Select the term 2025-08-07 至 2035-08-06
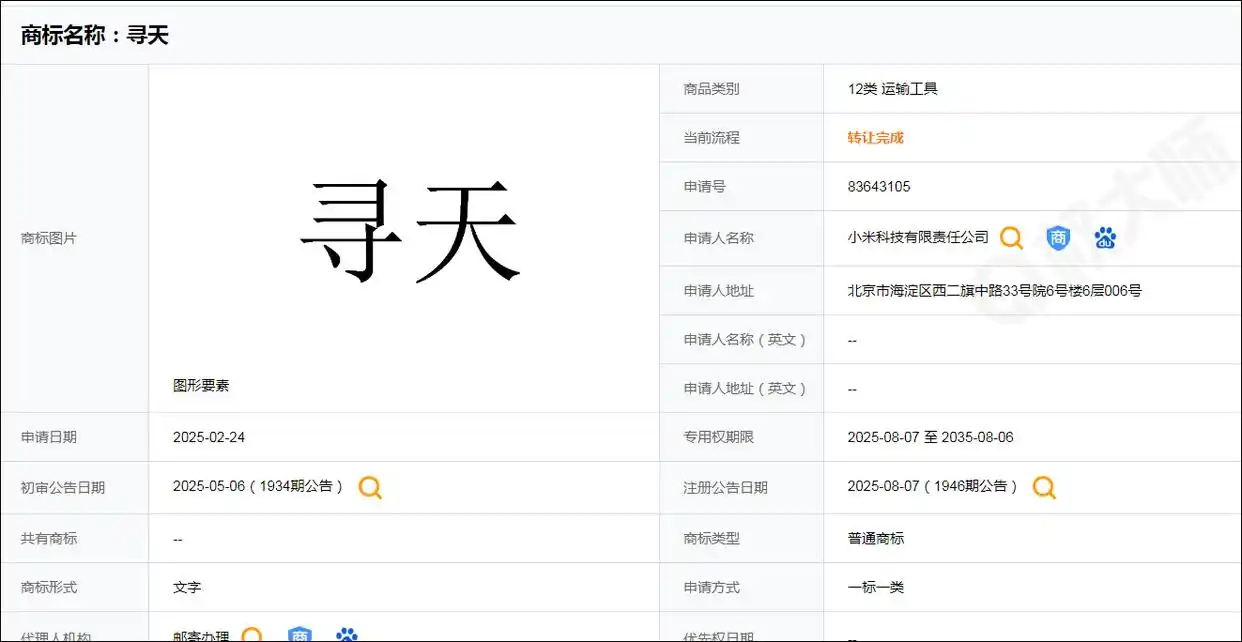 click(930, 437)
